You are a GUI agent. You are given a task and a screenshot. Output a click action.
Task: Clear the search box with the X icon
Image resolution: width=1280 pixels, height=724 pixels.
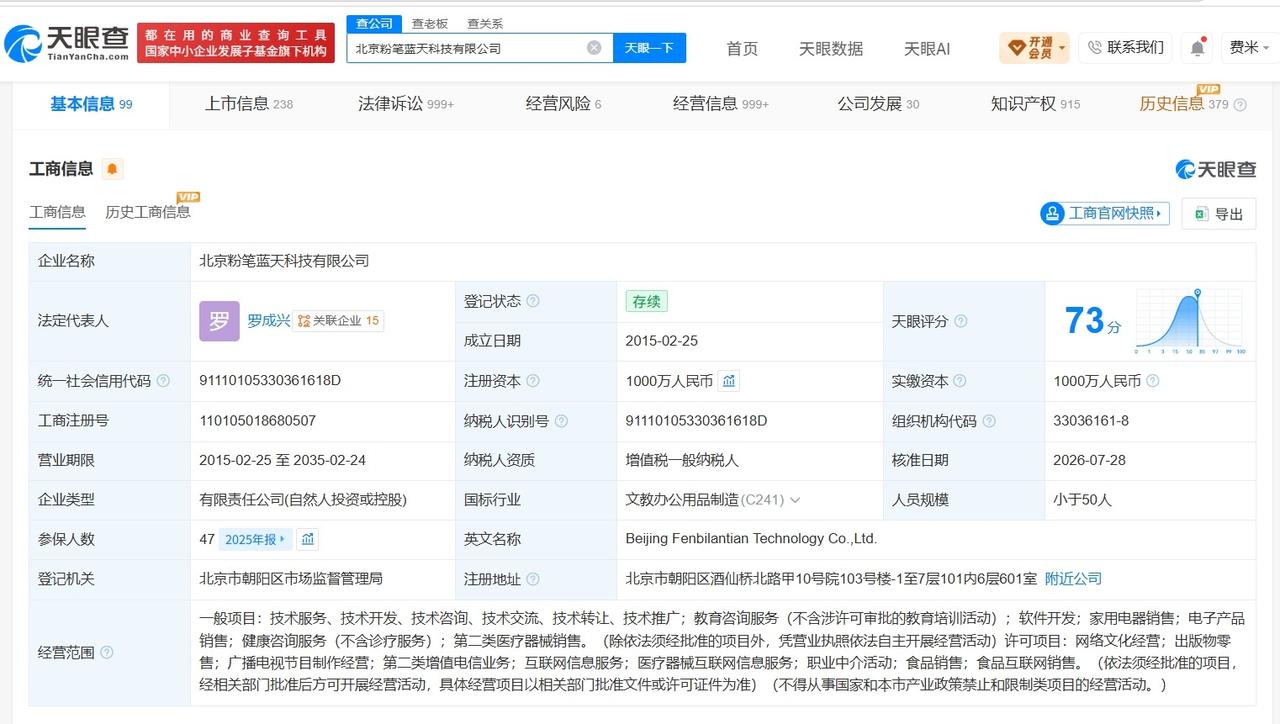(x=594, y=48)
